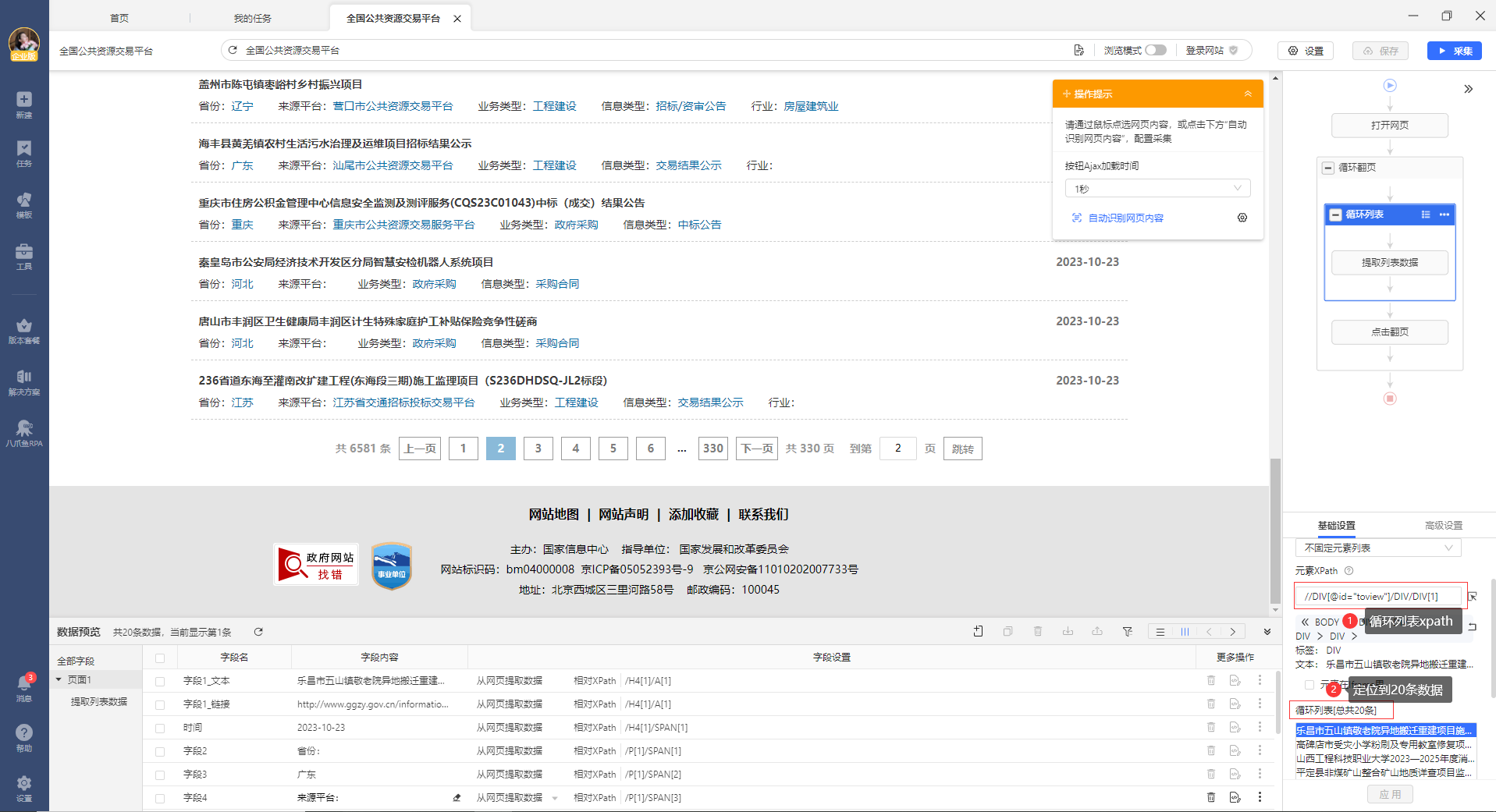Screen dimensions: 1496x812
Task: Switch data preview to horizontal row view
Action: (1160, 632)
